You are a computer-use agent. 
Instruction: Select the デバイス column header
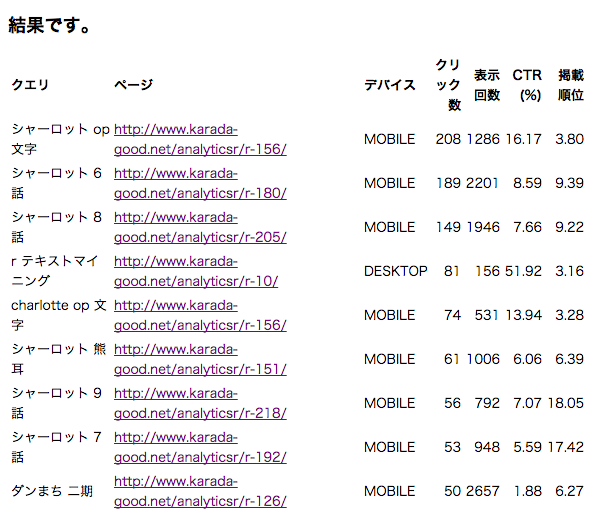point(389,85)
